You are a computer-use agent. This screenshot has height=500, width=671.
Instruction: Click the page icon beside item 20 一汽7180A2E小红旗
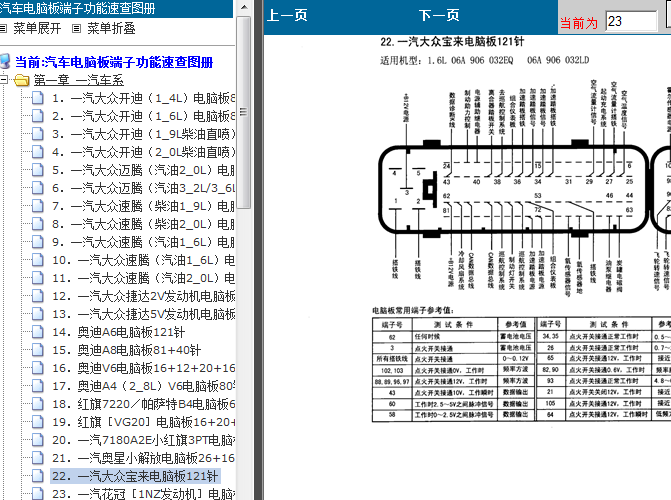(38, 440)
